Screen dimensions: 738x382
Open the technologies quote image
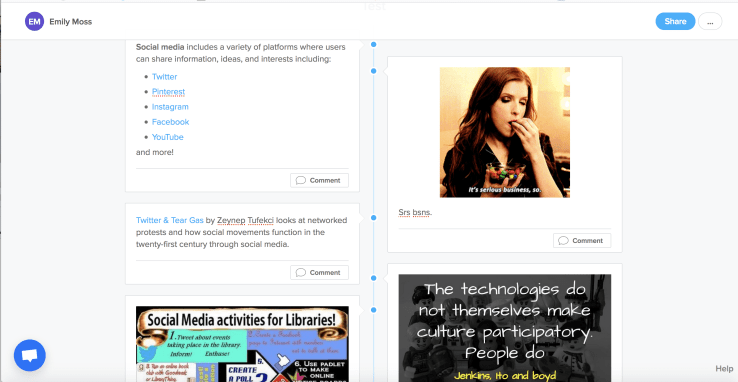point(505,328)
